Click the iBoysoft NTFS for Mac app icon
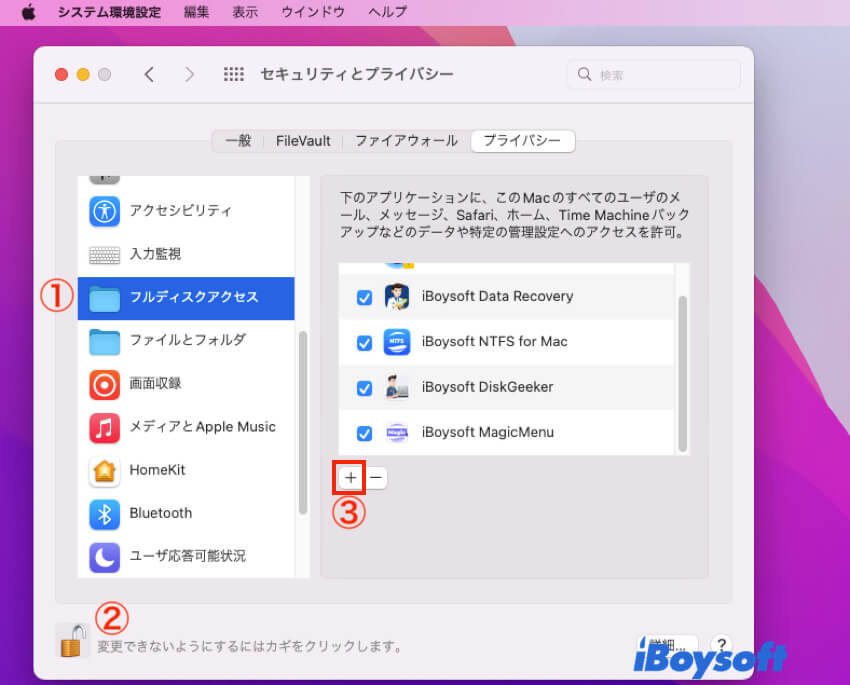Screen dimensions: 850x685 click(x=397, y=342)
